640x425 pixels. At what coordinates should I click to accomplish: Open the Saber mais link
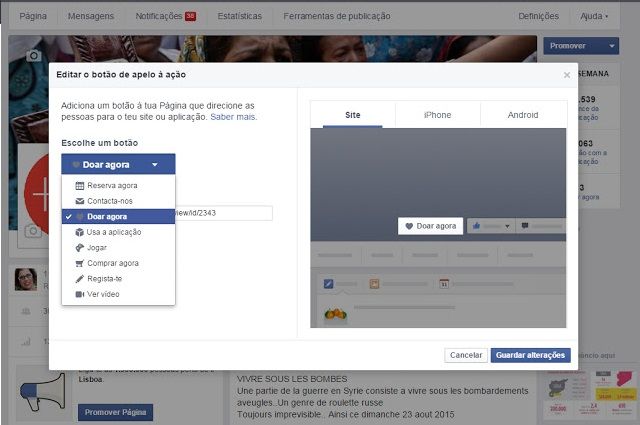(x=233, y=117)
